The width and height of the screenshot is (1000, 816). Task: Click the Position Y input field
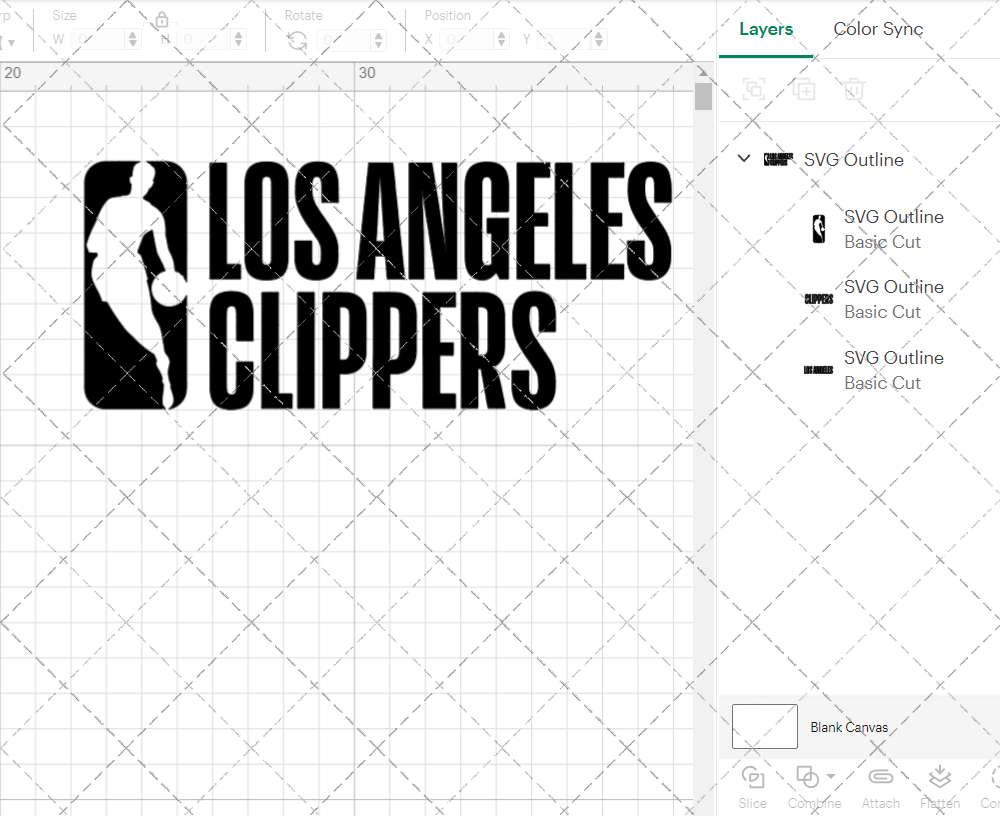click(x=565, y=40)
